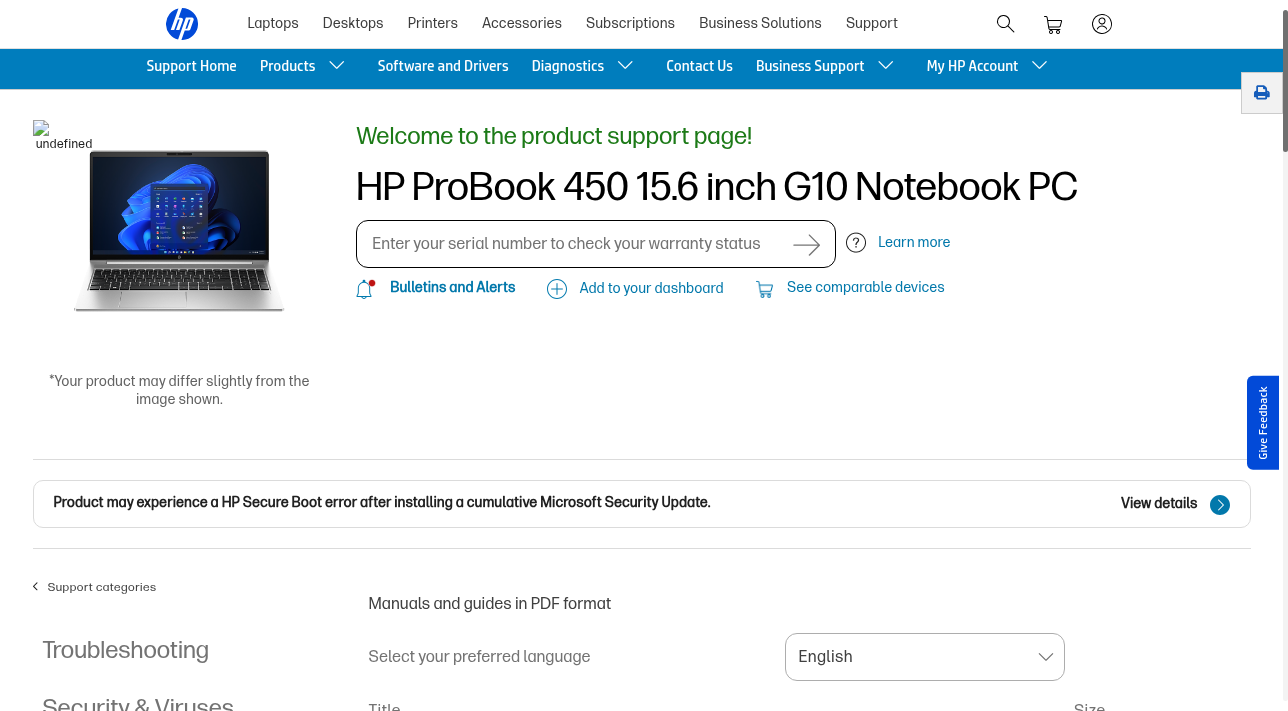1288x711 pixels.
Task: Open the Contact Us link
Action: (x=699, y=66)
